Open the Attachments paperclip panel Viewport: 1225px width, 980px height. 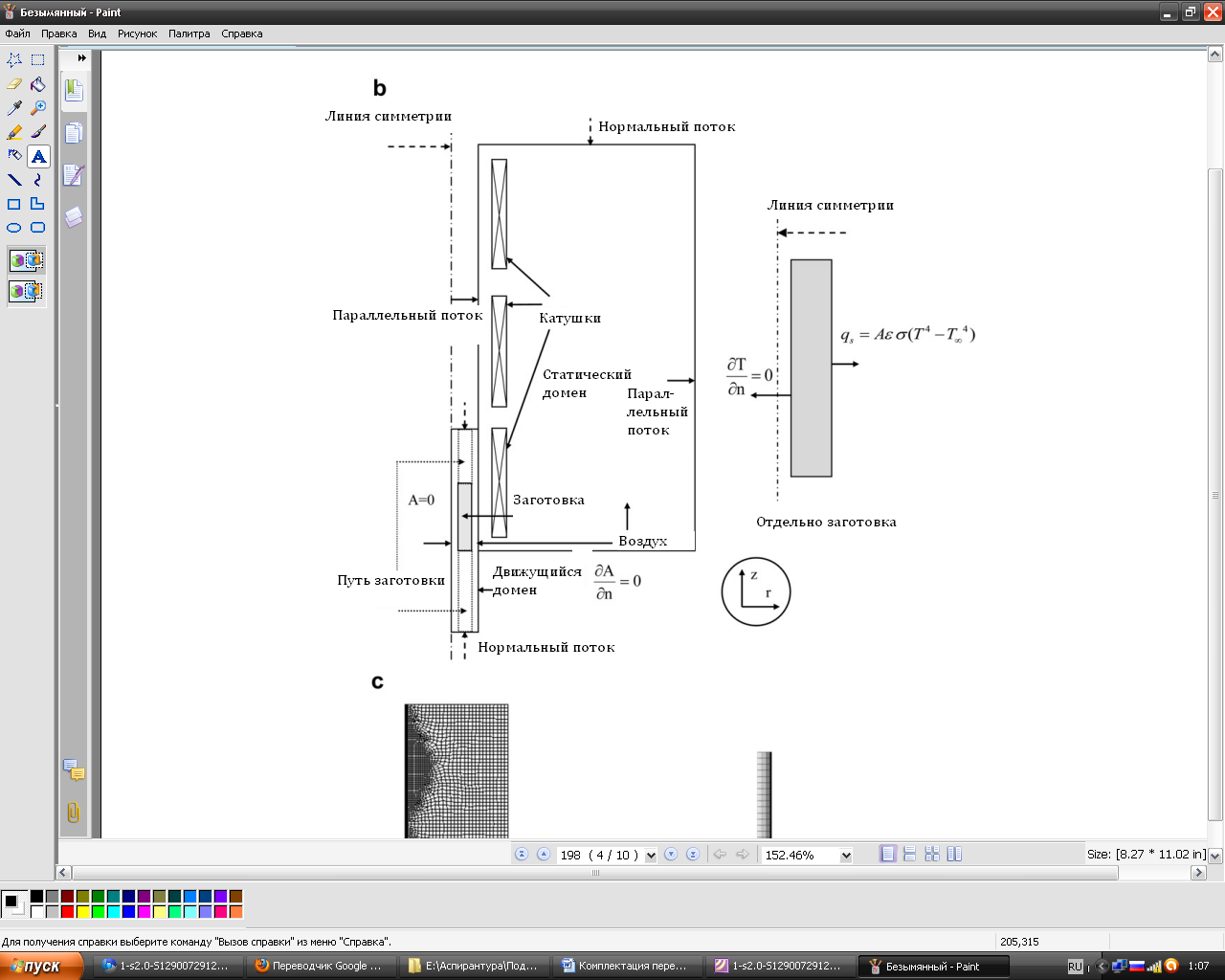74,813
